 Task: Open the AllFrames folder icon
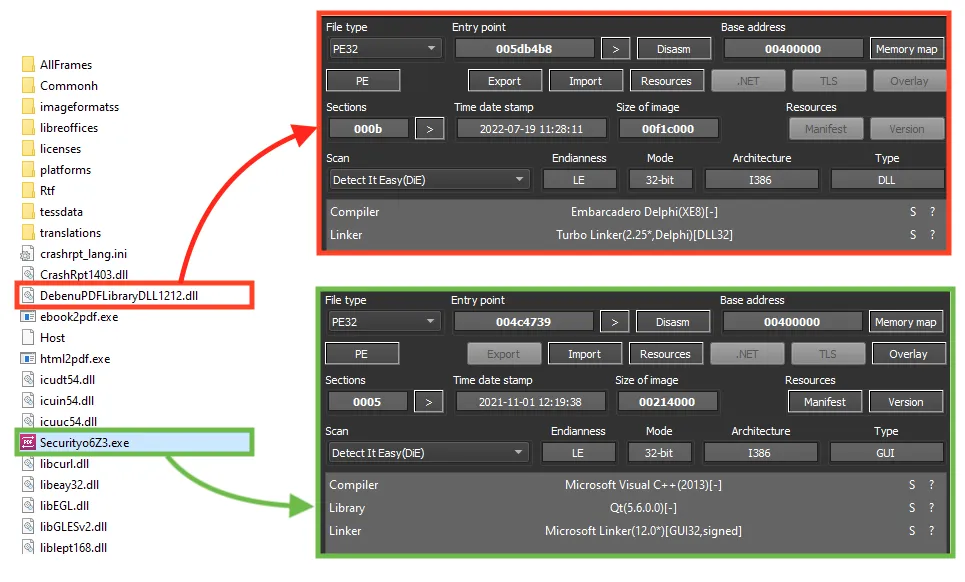[28, 65]
